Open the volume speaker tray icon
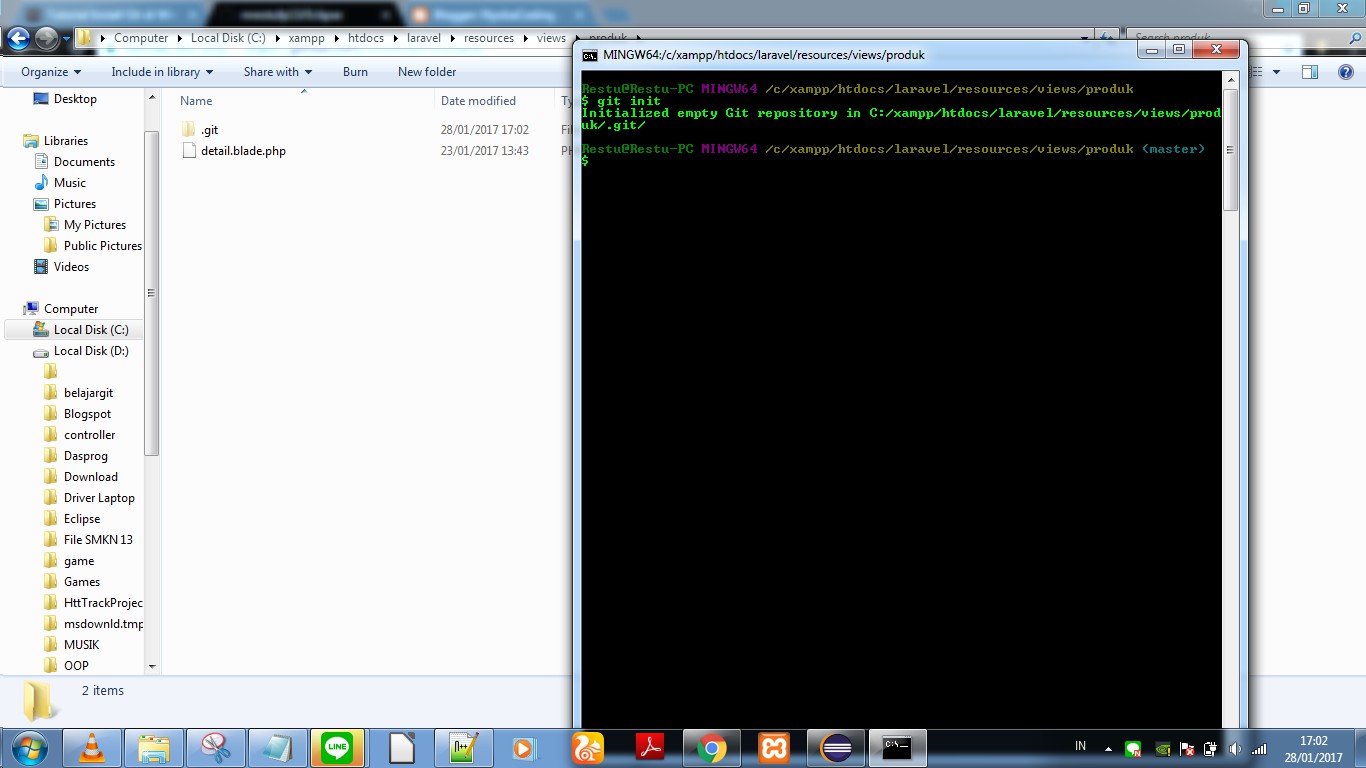This screenshot has height=768, width=1366. tap(1235, 748)
